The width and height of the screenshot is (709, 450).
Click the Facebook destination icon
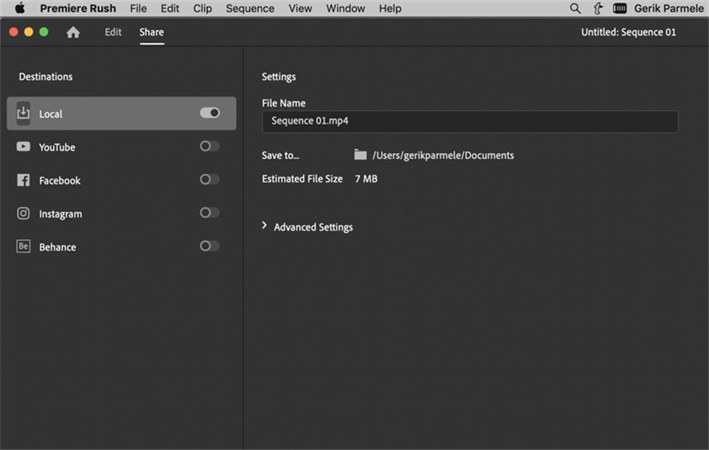click(23, 180)
